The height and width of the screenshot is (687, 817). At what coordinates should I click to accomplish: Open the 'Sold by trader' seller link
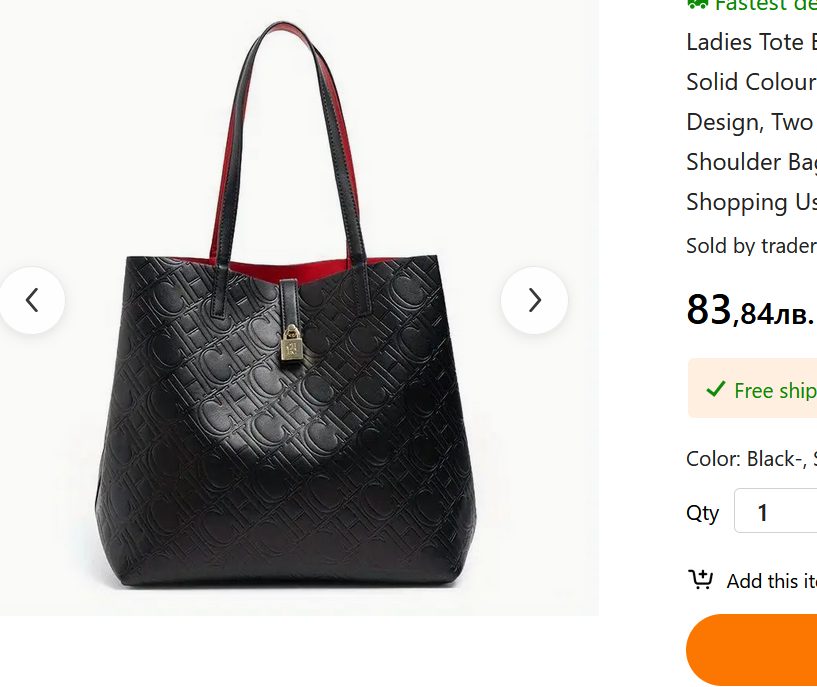click(x=750, y=246)
